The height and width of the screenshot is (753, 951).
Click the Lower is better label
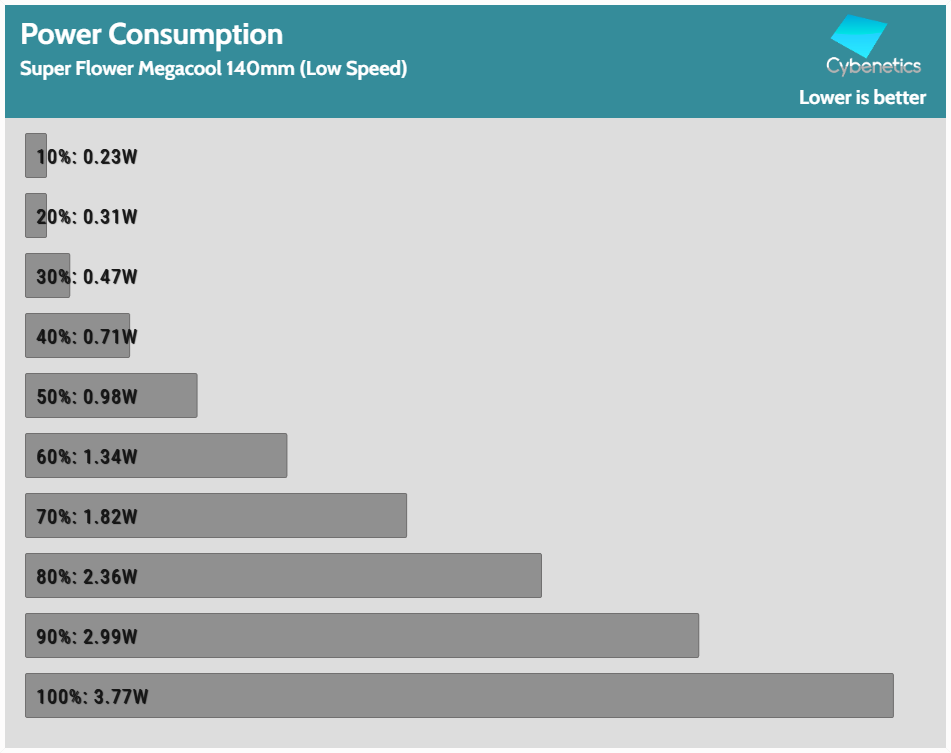coord(862,97)
